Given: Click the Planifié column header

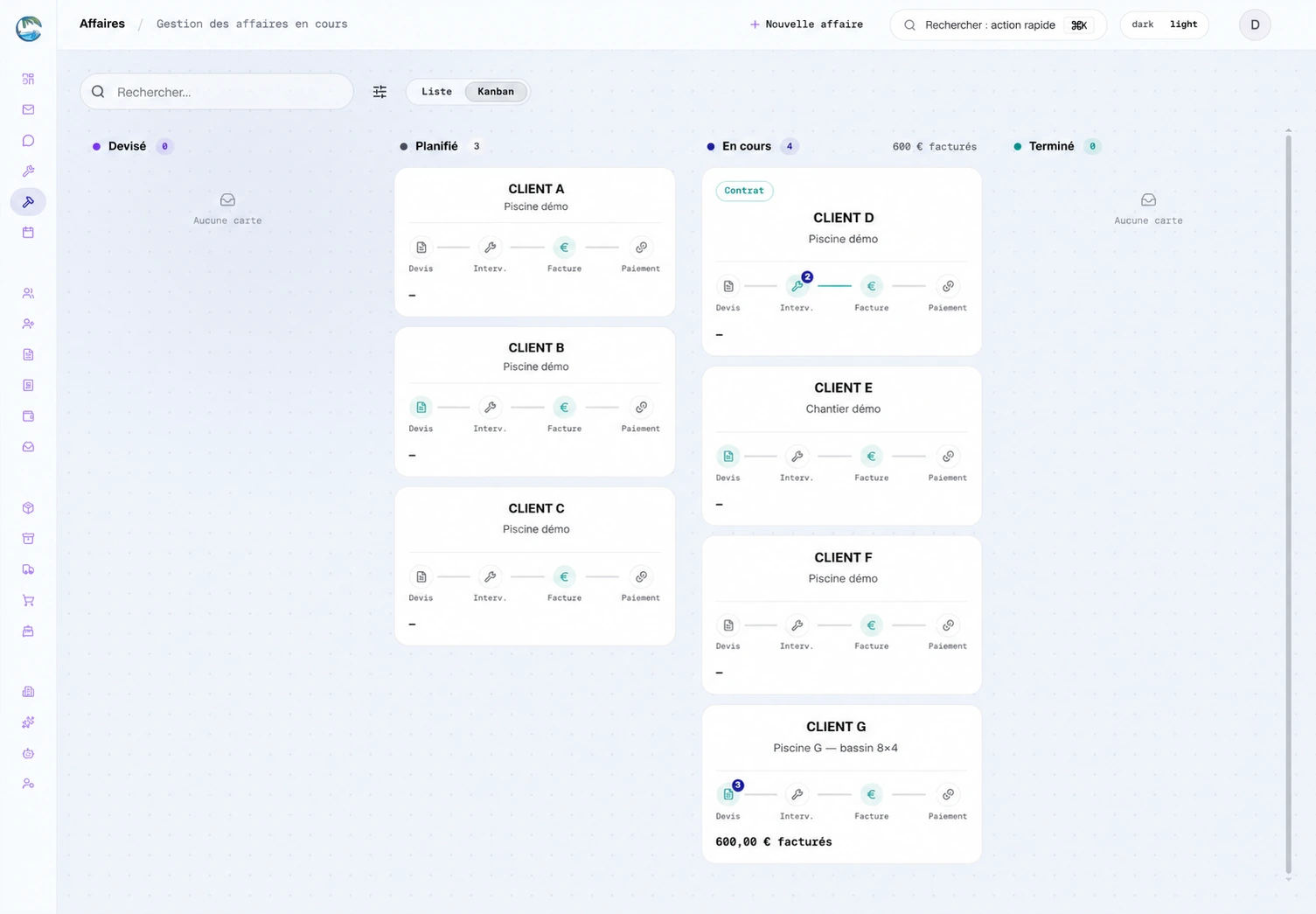Looking at the screenshot, I should [x=436, y=146].
